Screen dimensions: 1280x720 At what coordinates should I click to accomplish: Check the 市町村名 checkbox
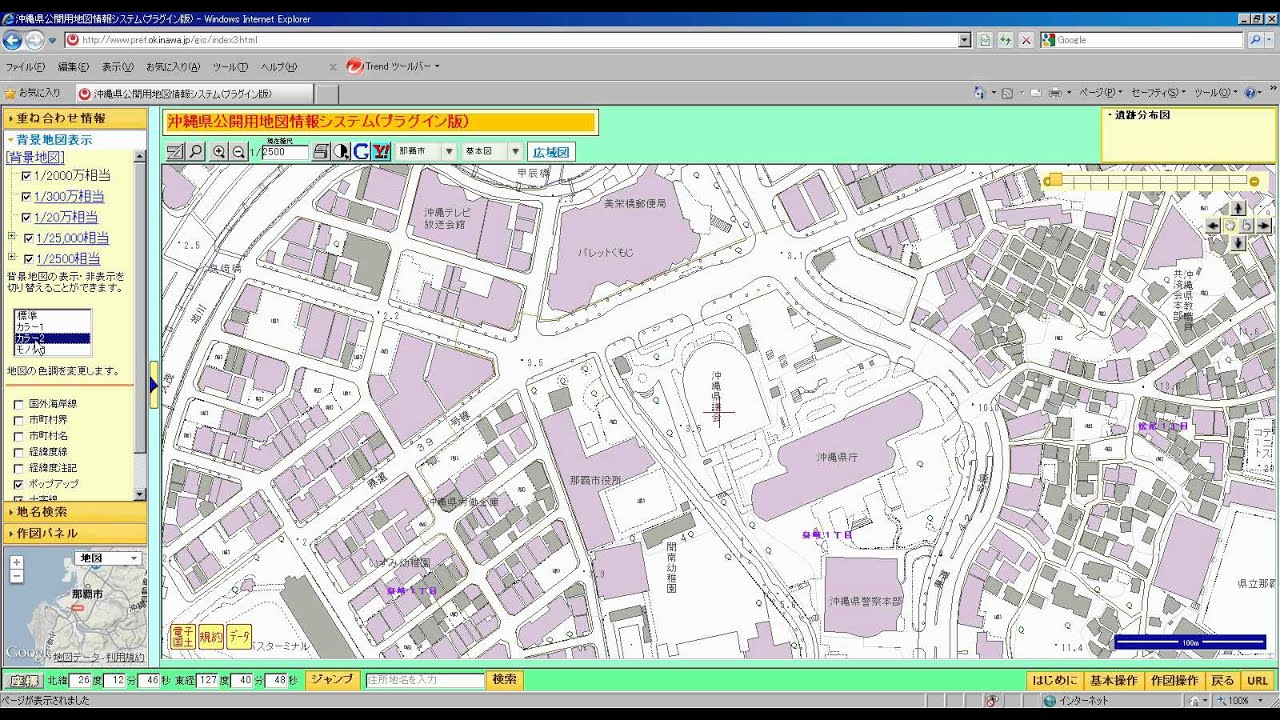[x=18, y=436]
